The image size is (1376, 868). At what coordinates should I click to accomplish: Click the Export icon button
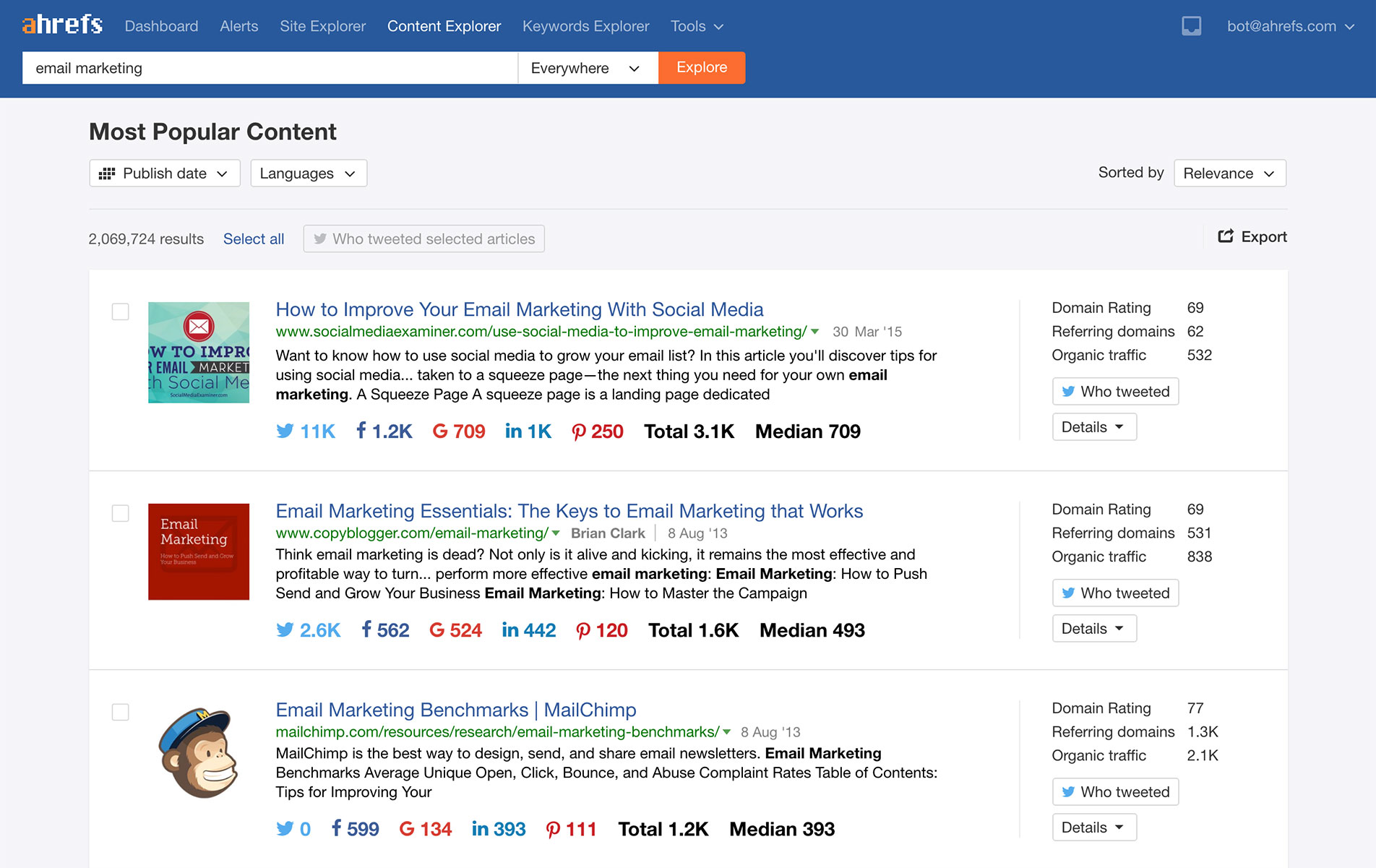pos(1252,236)
